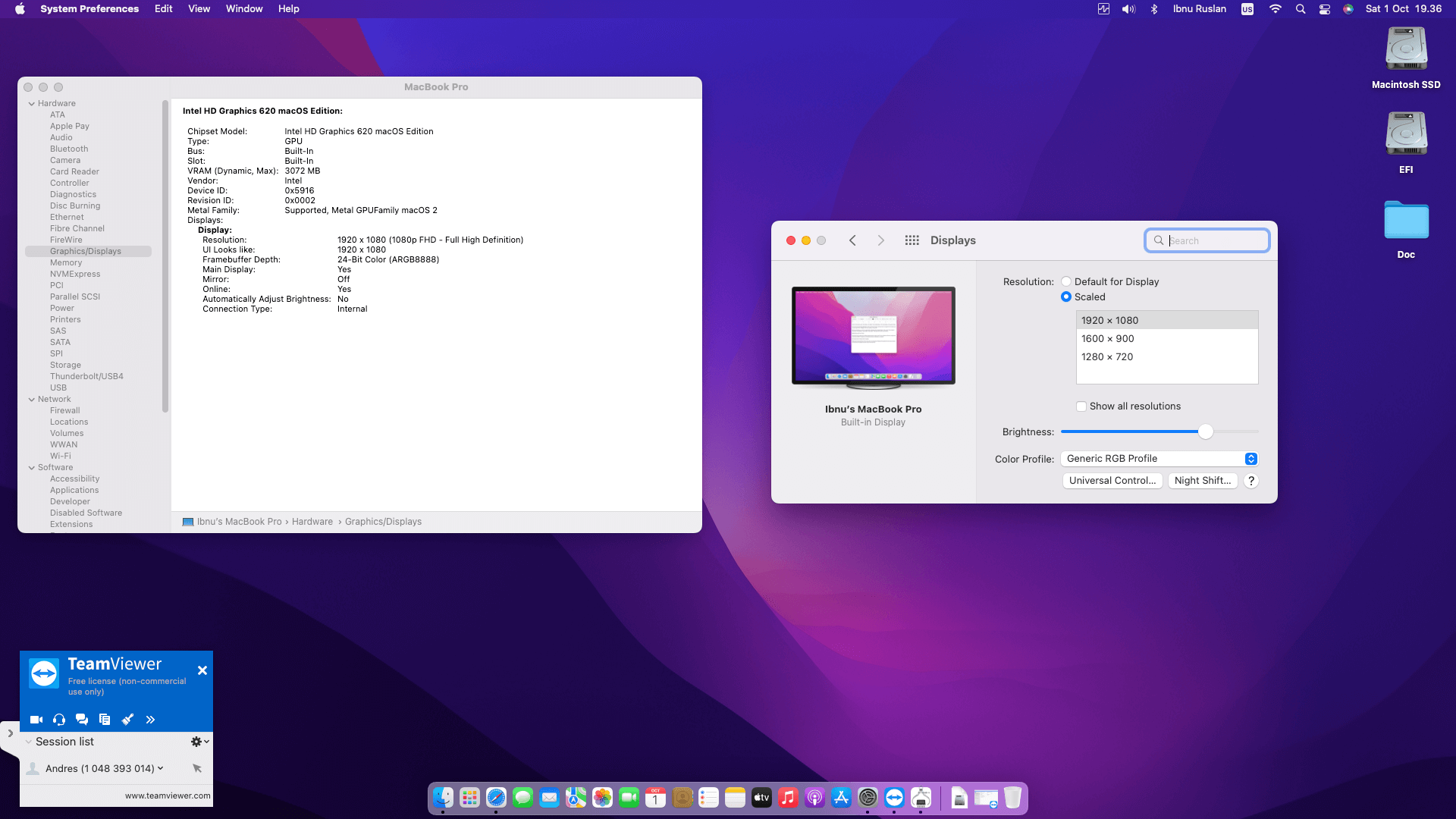Click TeamViewer icon in the Dock
1456x819 pixels.
click(x=894, y=798)
